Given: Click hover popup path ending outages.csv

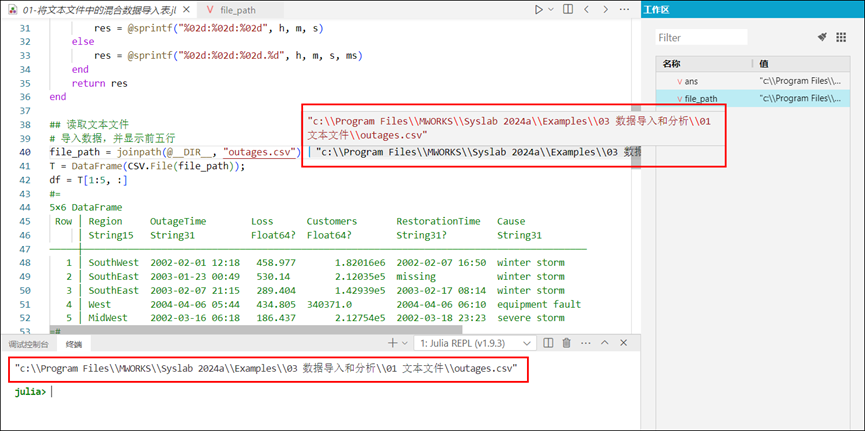Looking at the screenshot, I should [x=509, y=128].
